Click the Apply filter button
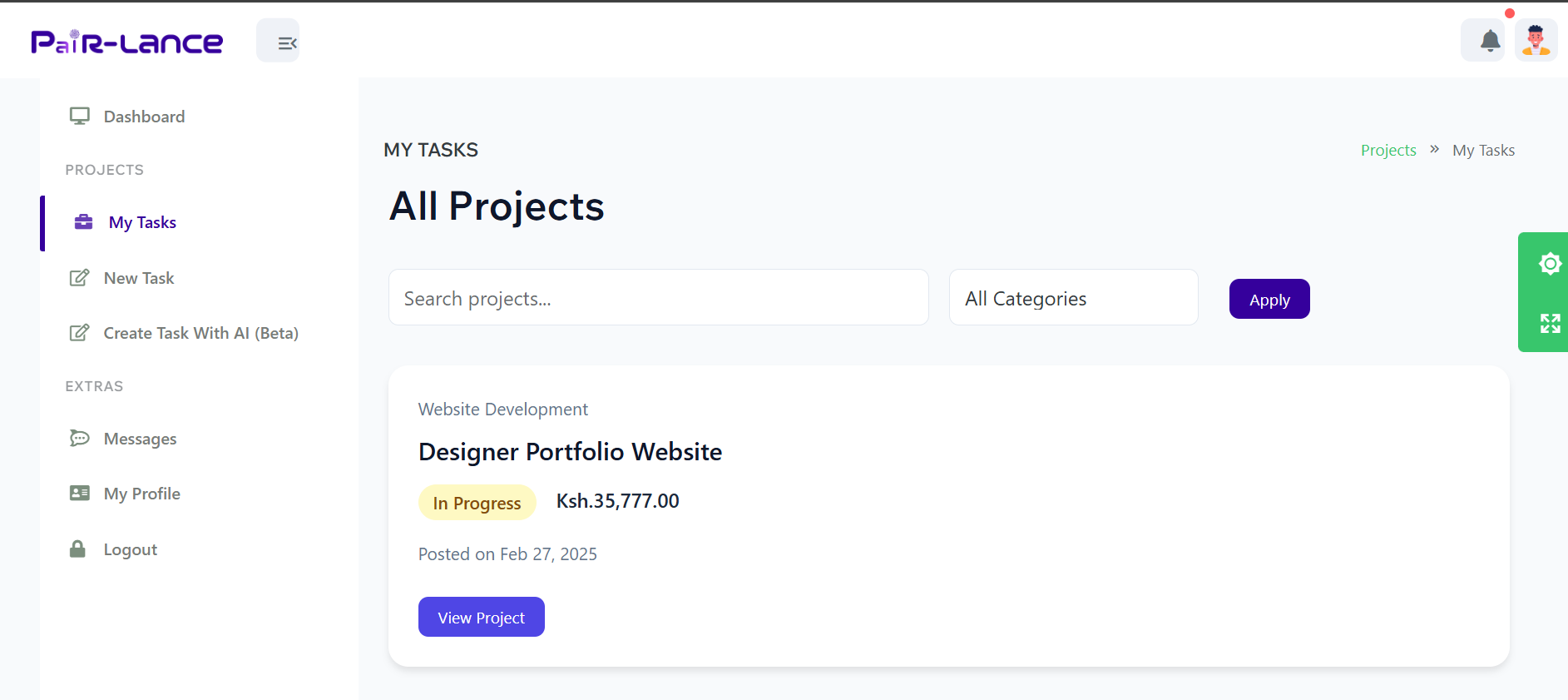1568x700 pixels. coord(1269,299)
